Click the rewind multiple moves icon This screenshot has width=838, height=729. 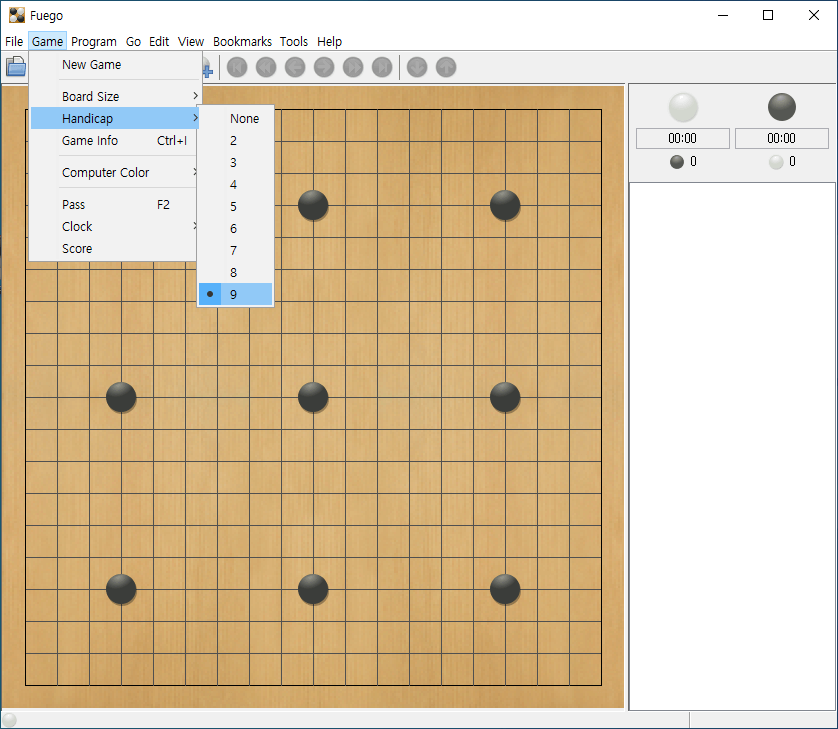[266, 67]
